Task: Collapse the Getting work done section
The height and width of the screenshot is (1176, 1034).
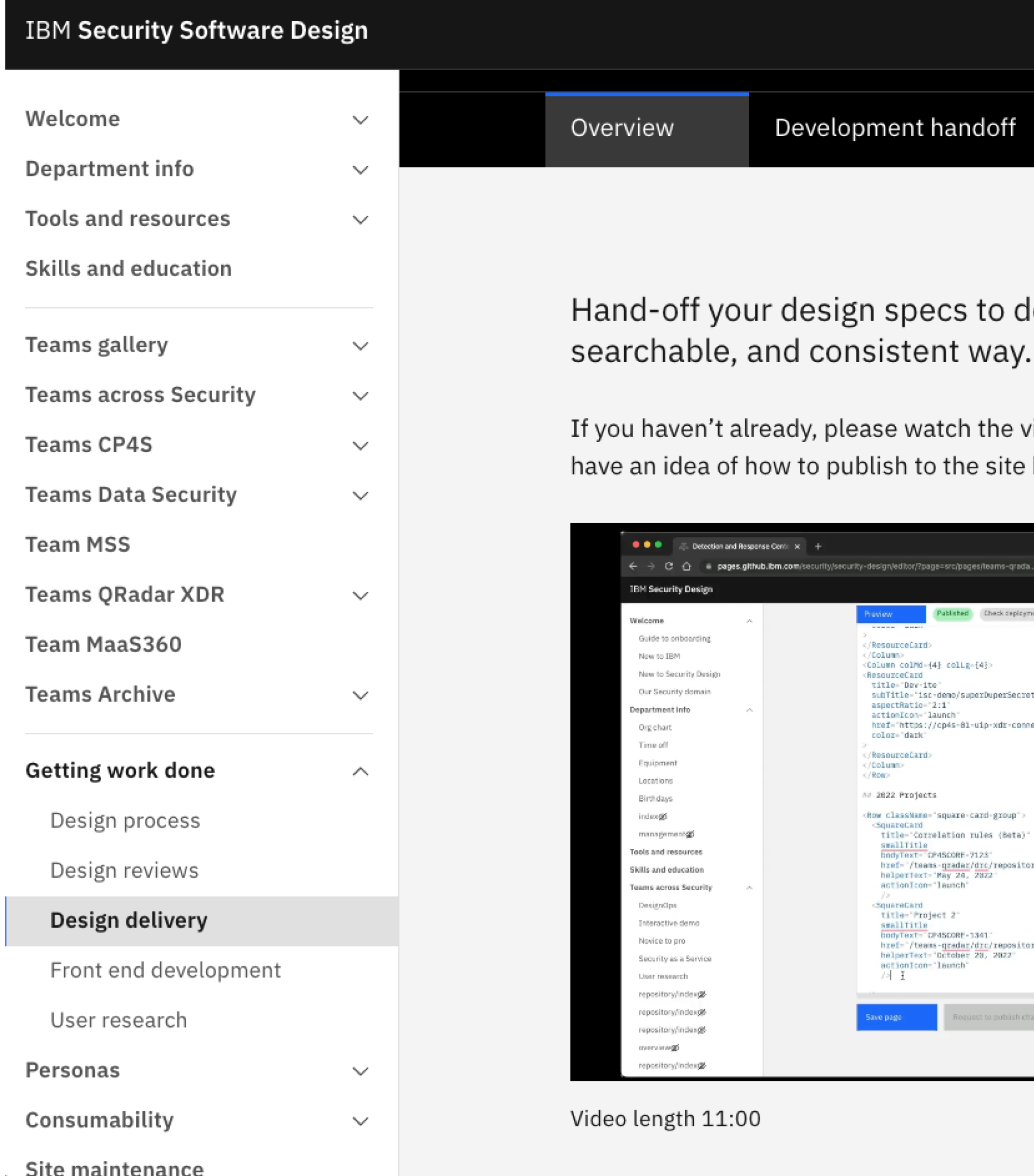Action: [x=360, y=771]
